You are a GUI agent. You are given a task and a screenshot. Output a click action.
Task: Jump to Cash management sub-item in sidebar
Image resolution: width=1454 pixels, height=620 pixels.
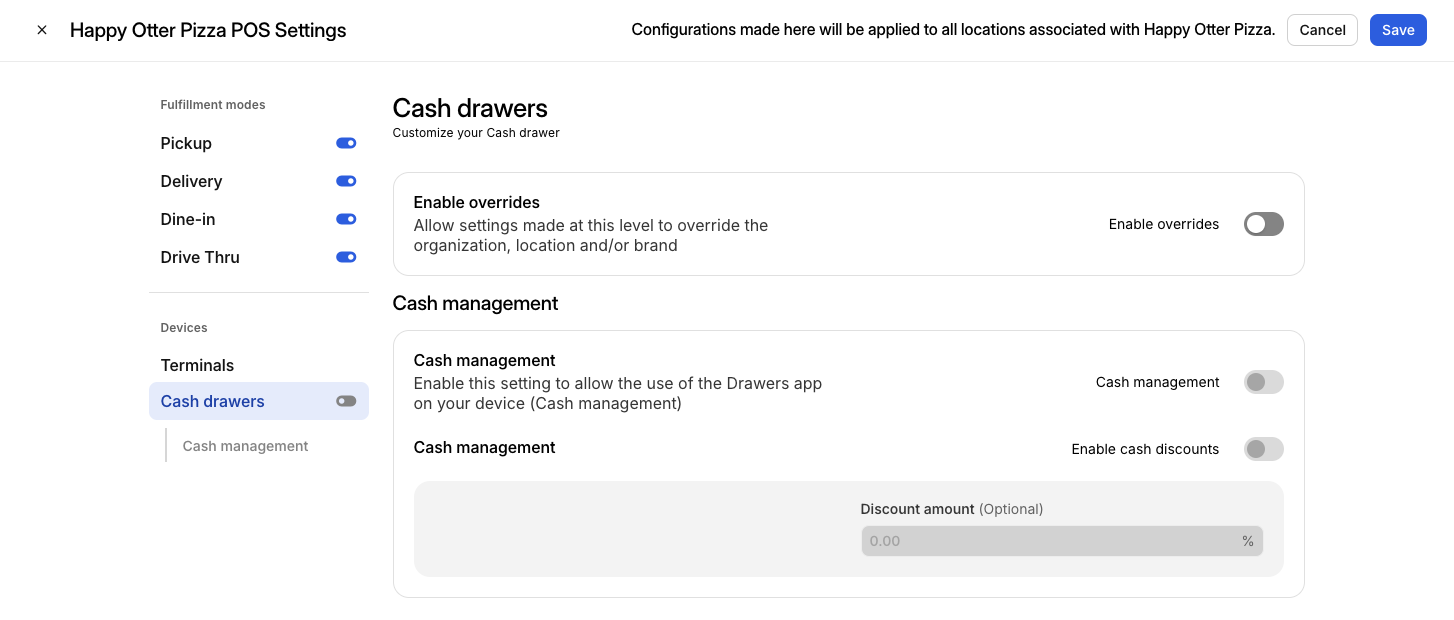pyautogui.click(x=245, y=446)
